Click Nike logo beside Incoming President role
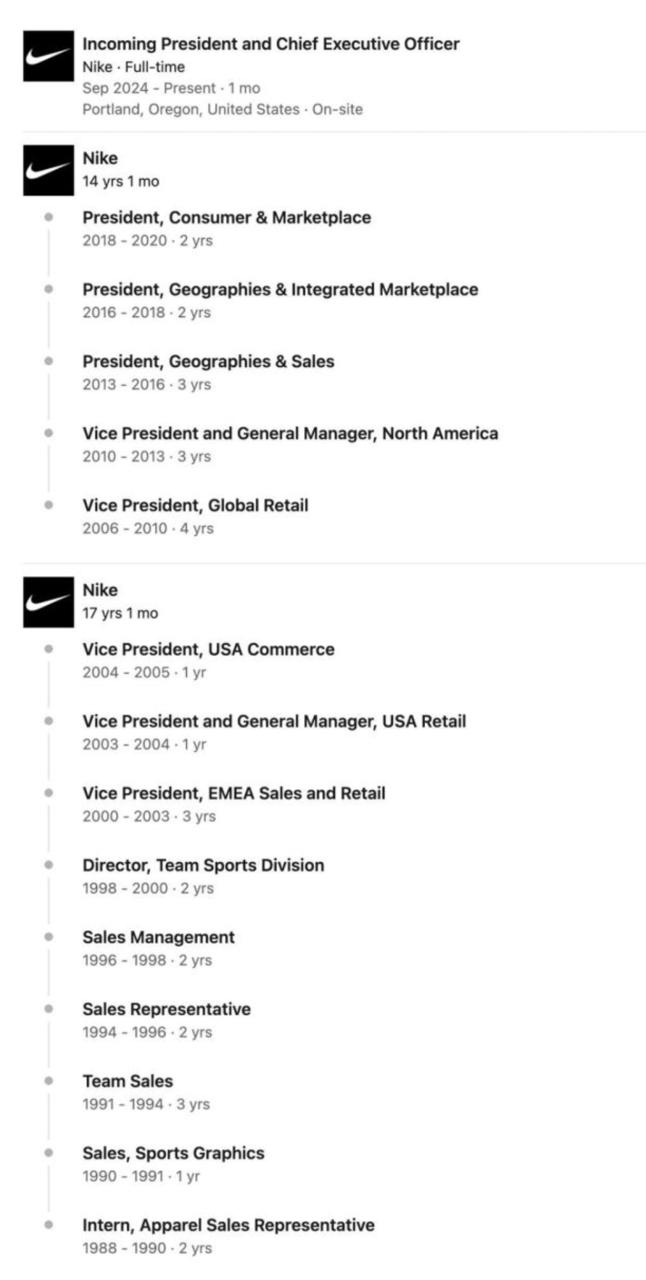The width and height of the screenshot is (646, 1280). pyautogui.click(x=48, y=57)
